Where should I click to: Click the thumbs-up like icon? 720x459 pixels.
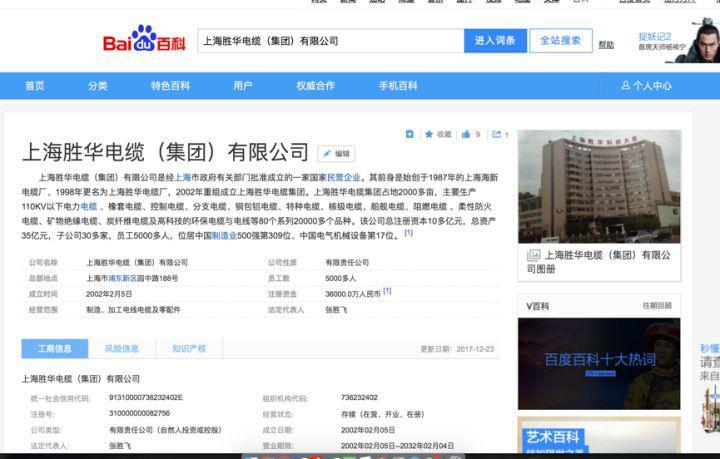point(466,134)
